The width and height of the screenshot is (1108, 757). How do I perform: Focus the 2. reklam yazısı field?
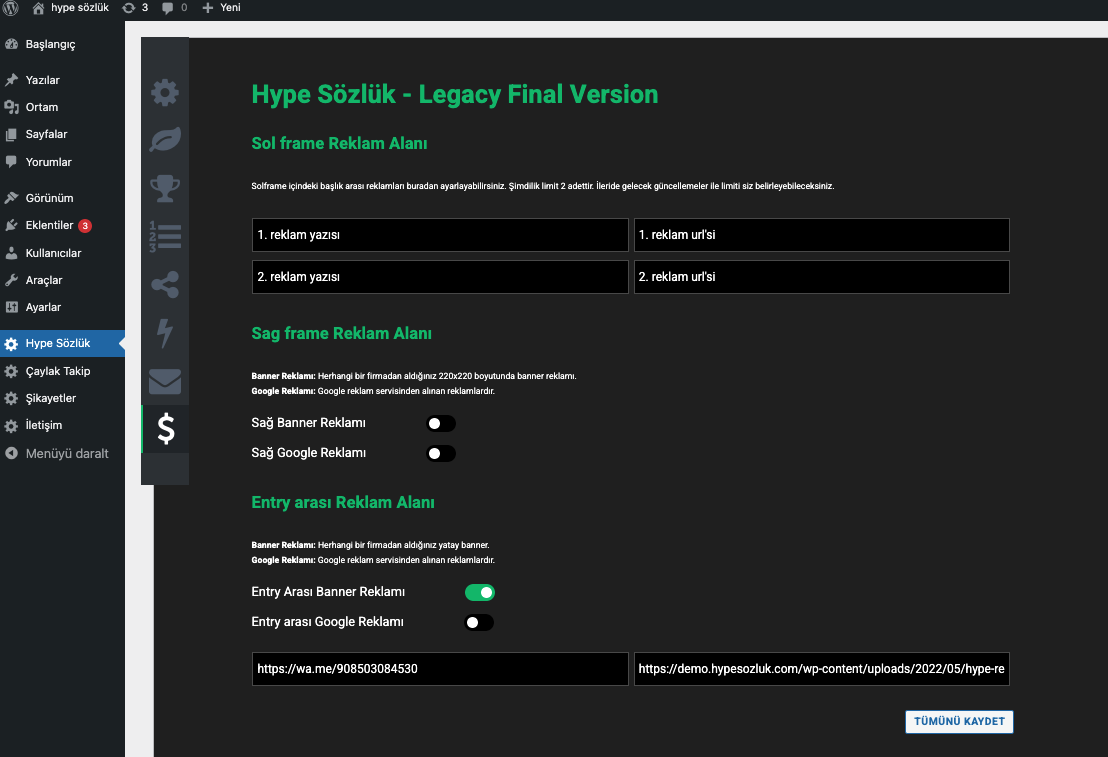[x=440, y=277]
